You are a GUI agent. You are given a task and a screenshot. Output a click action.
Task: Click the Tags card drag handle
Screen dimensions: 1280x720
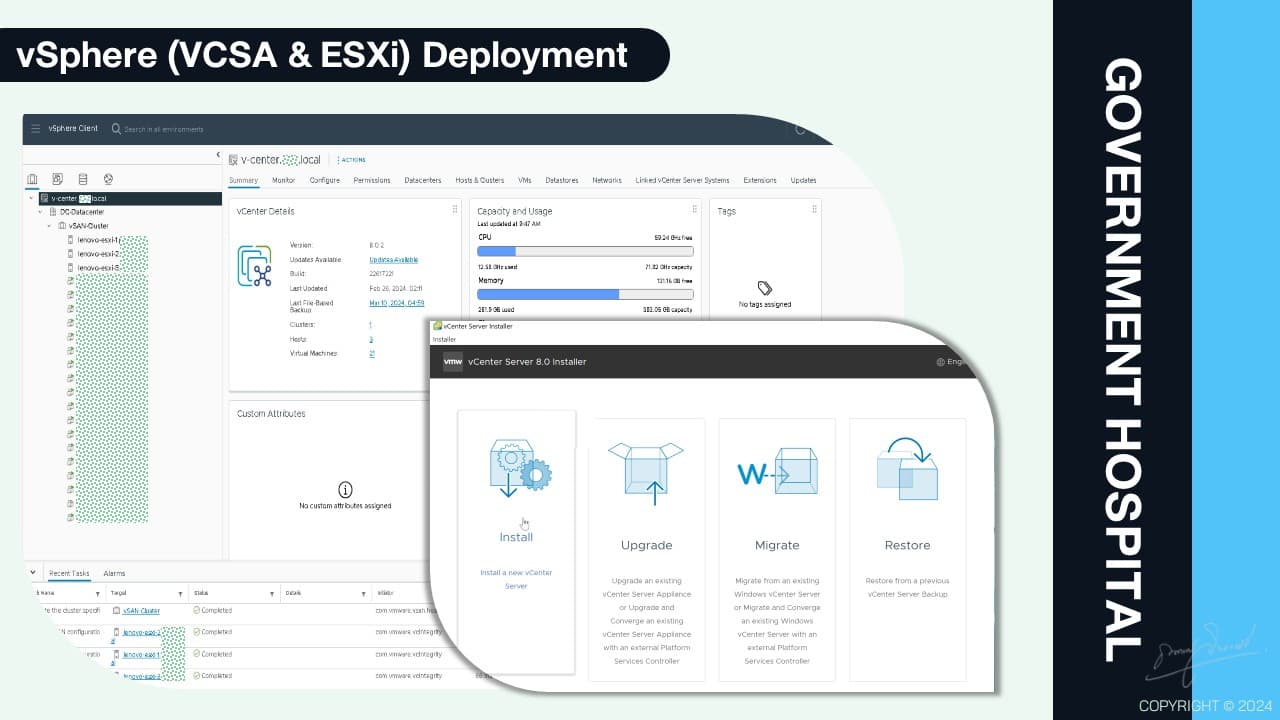(814, 210)
